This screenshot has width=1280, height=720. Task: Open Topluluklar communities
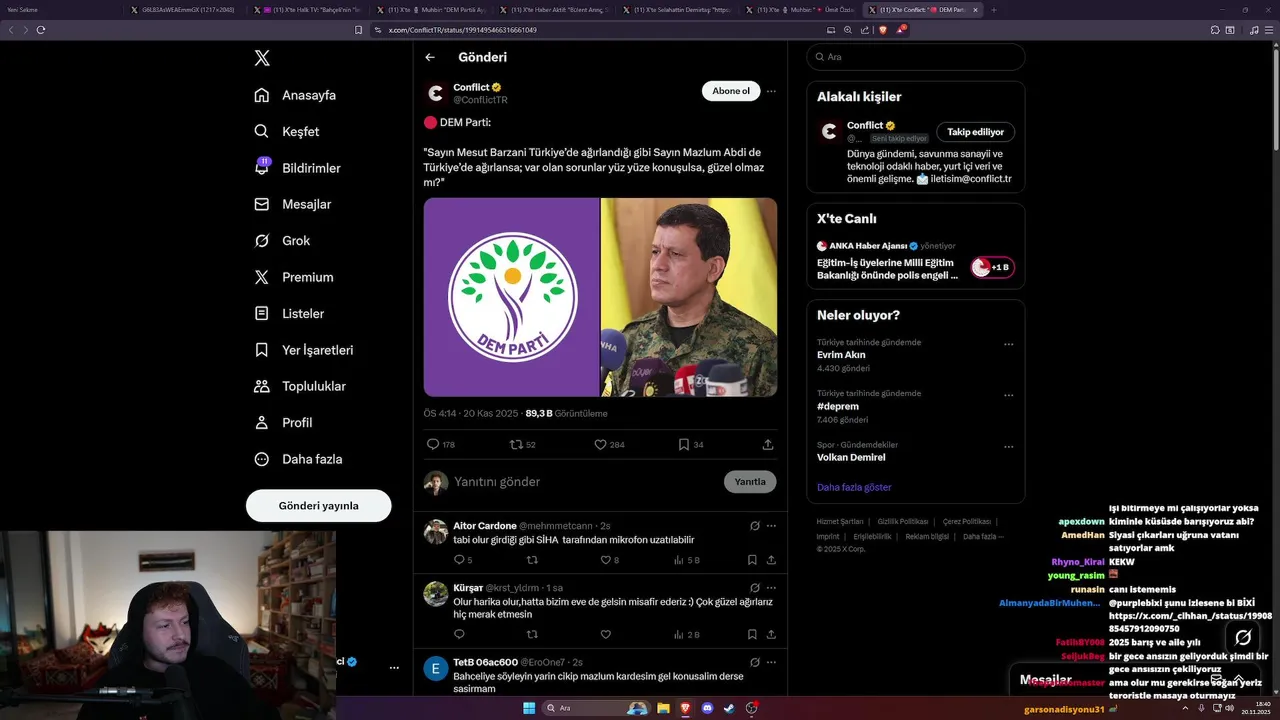pyautogui.click(x=300, y=386)
